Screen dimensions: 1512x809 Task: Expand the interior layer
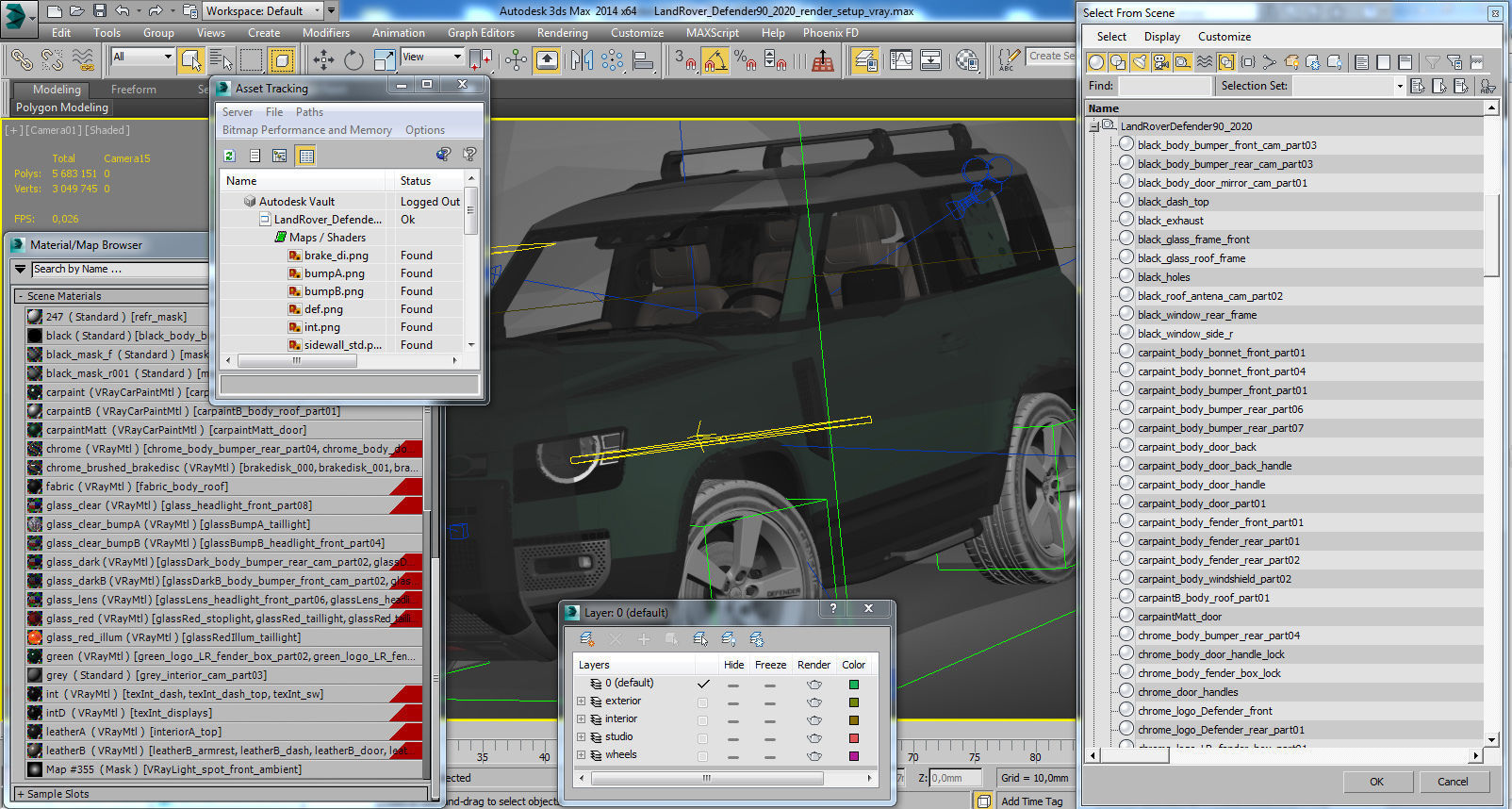coord(581,719)
